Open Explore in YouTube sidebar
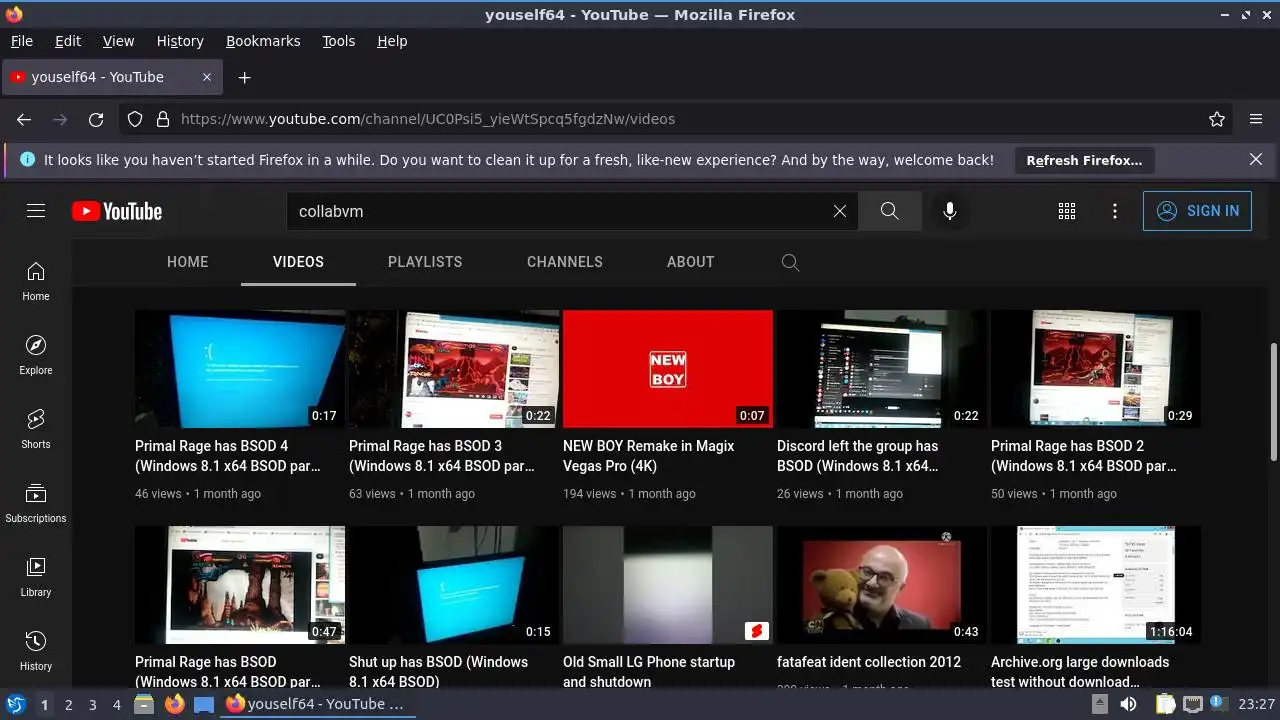 pyautogui.click(x=36, y=355)
